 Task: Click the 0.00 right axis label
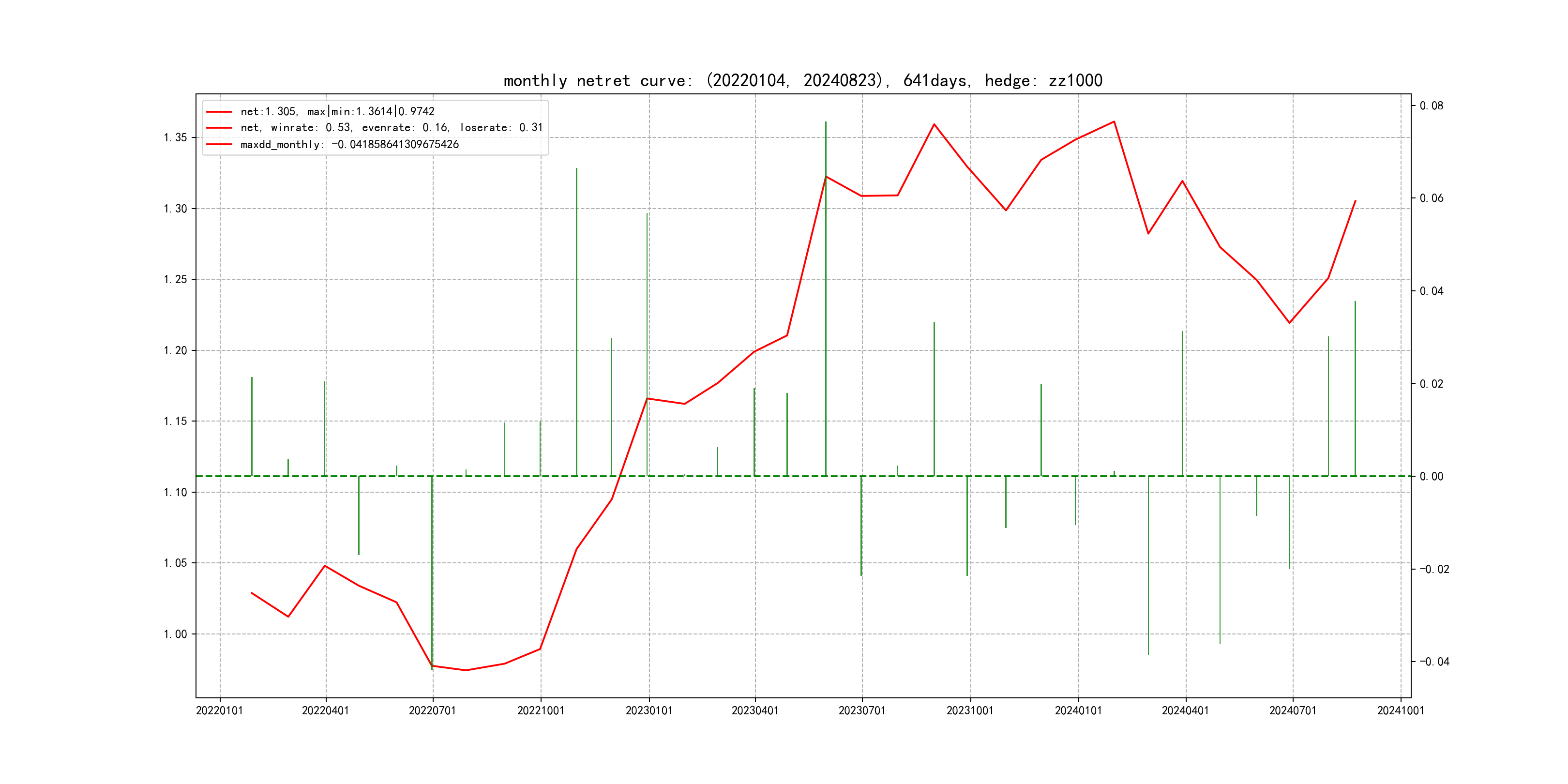(x=1431, y=477)
